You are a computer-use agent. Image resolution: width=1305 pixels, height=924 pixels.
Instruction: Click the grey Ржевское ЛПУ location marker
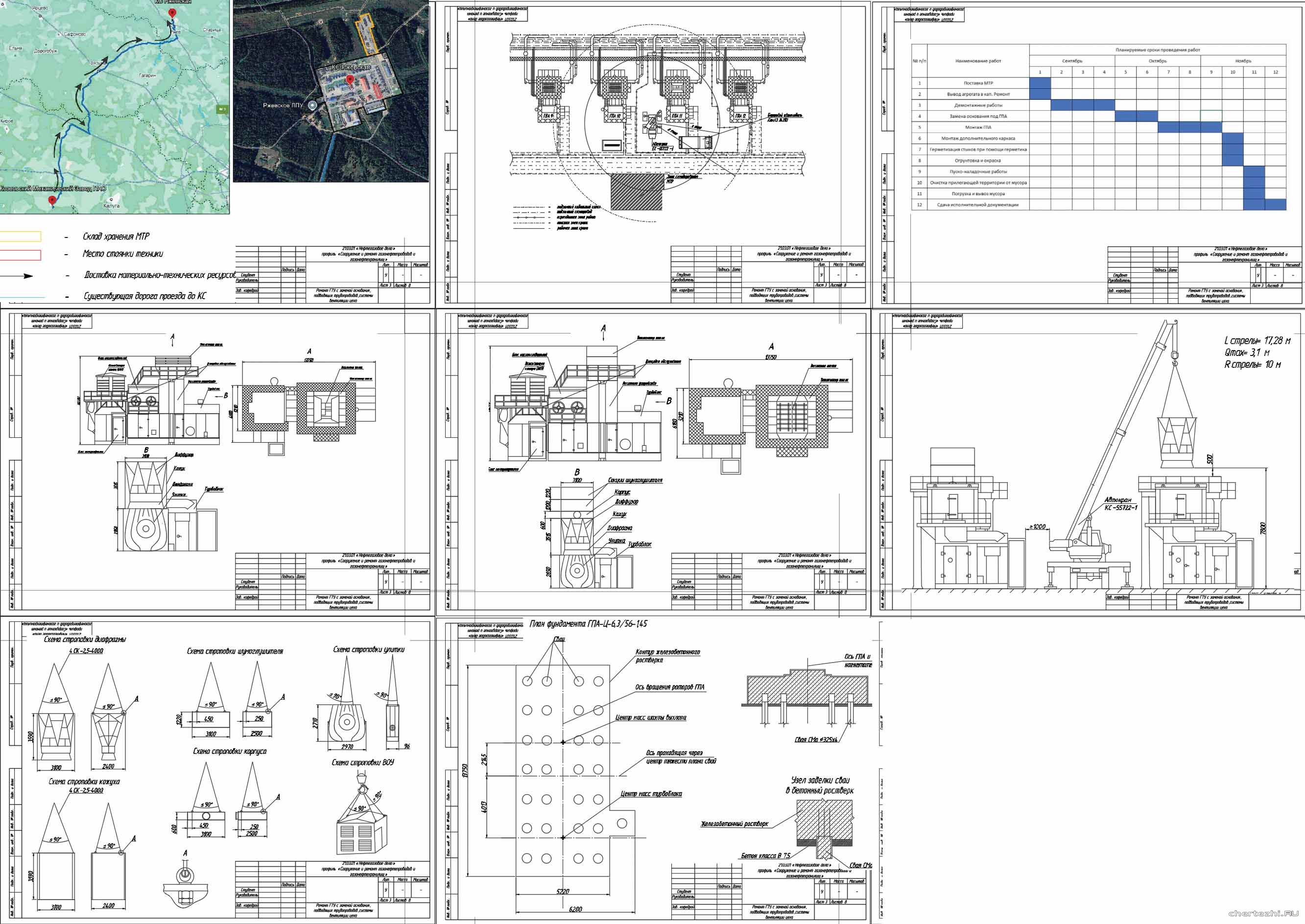pos(312,105)
